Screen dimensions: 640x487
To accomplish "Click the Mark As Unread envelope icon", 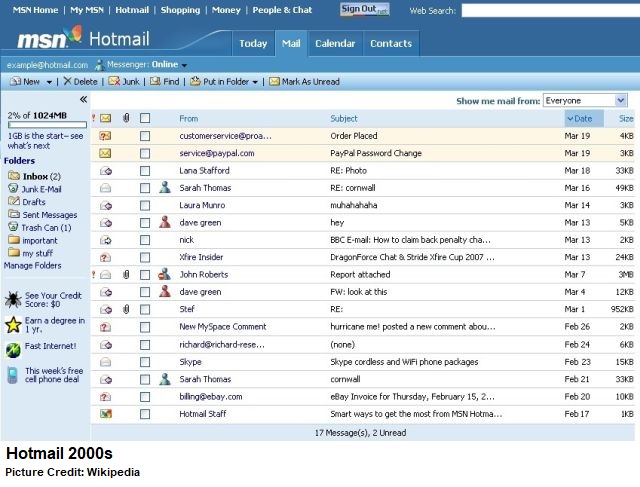I will pyautogui.click(x=274, y=82).
